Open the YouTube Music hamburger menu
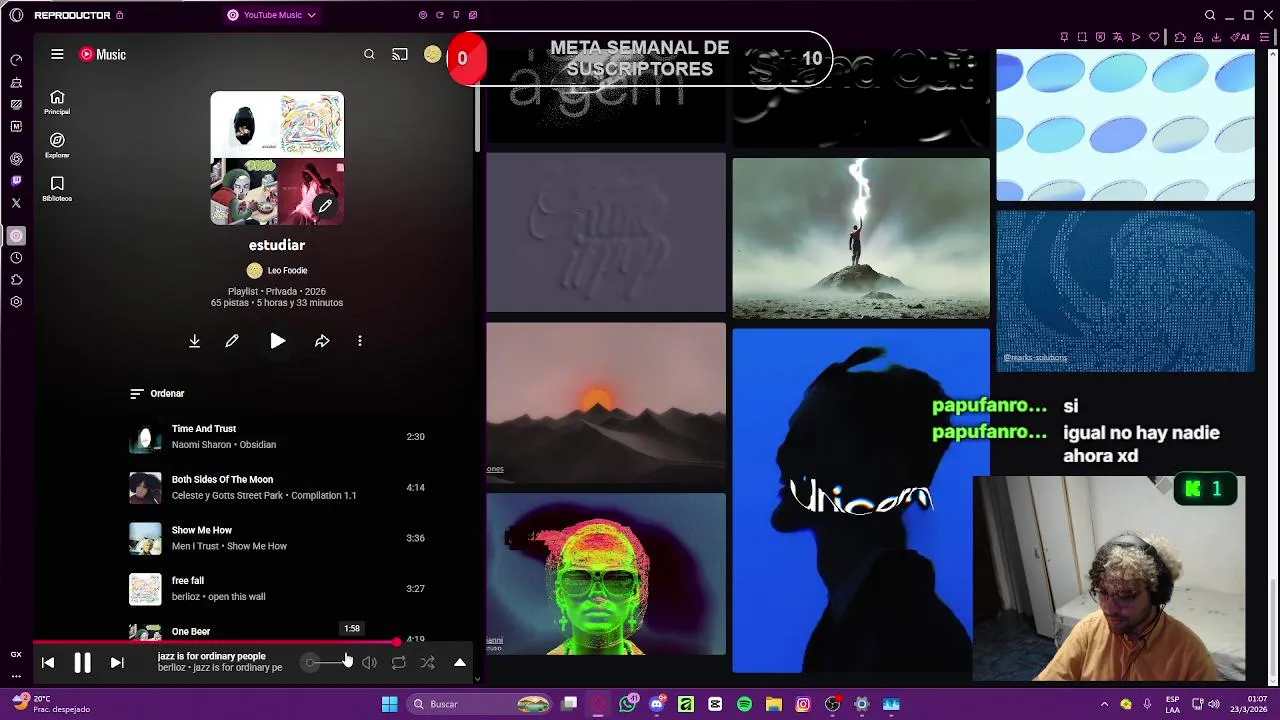 pyautogui.click(x=57, y=54)
